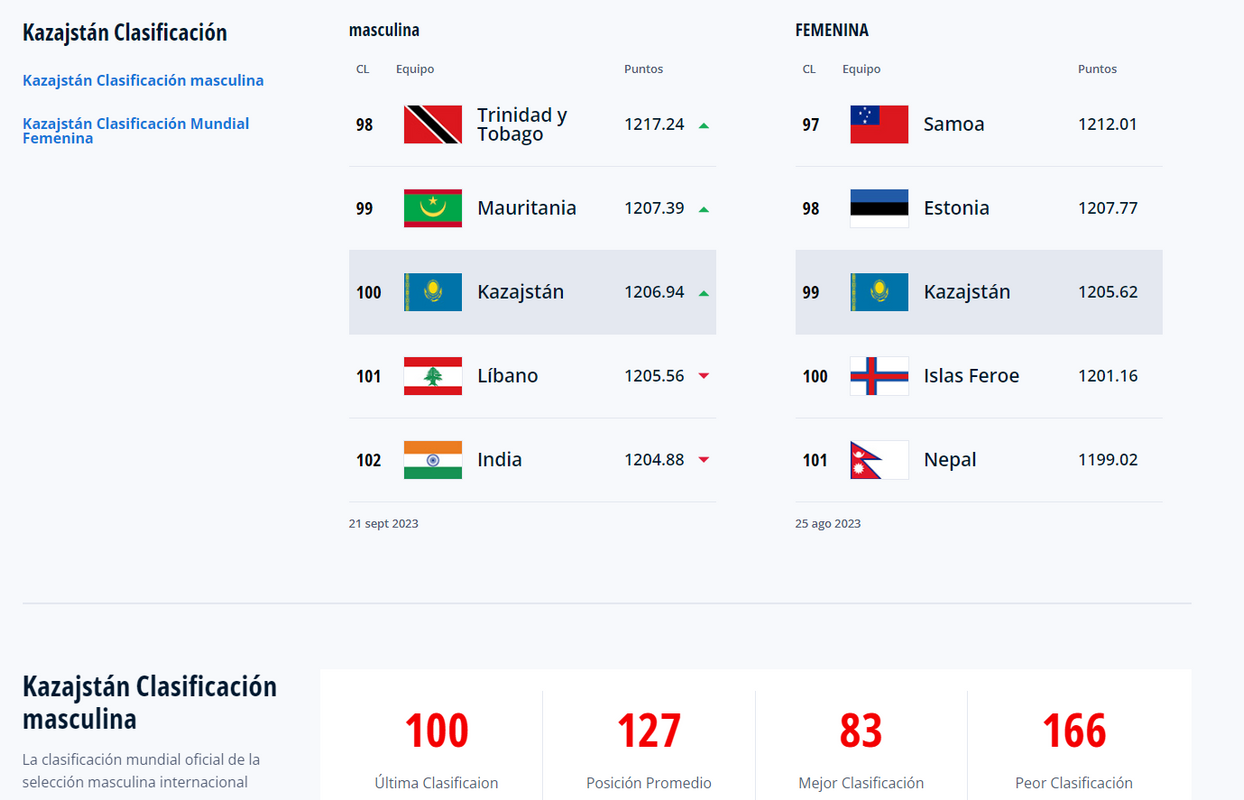Open Kazajstán Clasificación masculina link
The image size is (1244, 800).
143,80
